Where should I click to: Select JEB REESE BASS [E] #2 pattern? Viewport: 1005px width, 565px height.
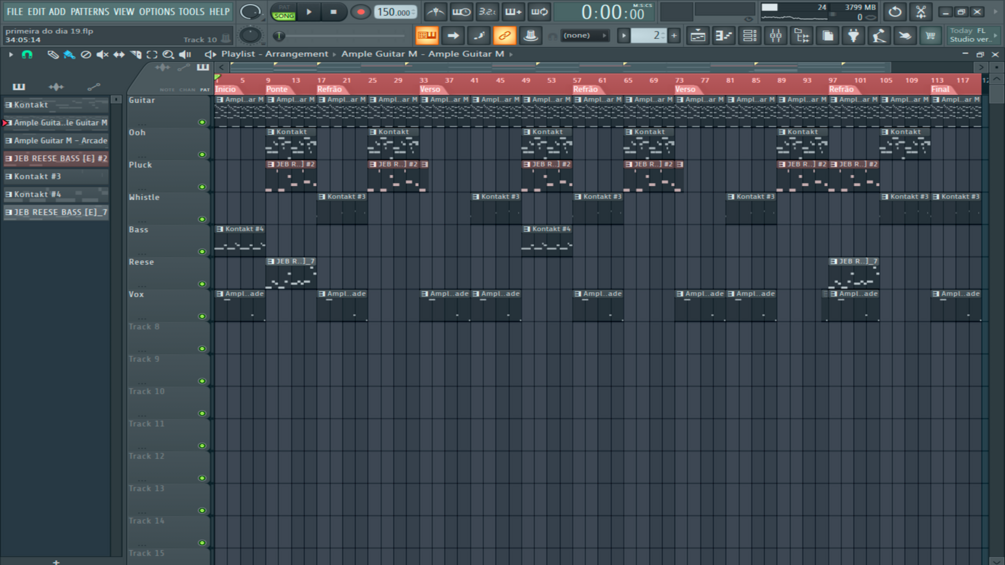56,158
